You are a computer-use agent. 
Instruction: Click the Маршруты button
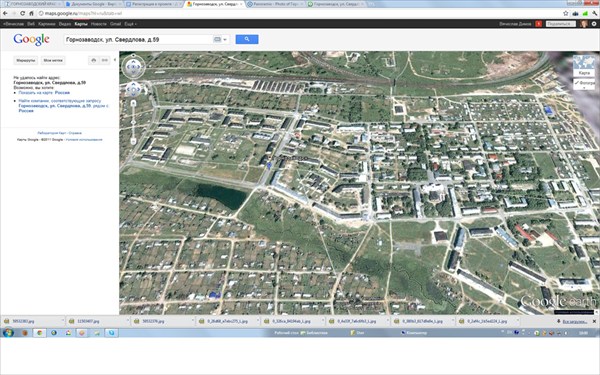pos(26,60)
